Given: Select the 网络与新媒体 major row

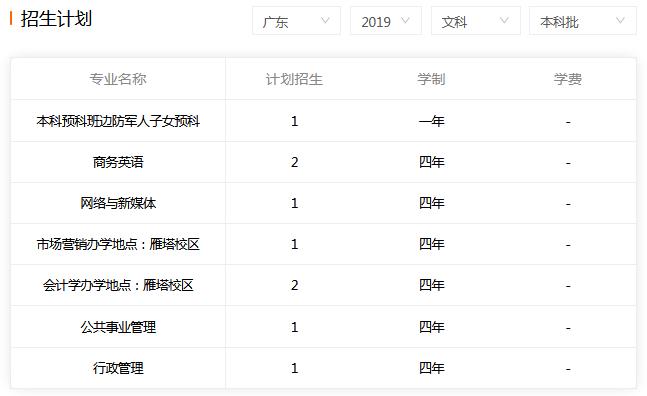Looking at the screenshot, I should click(324, 203).
